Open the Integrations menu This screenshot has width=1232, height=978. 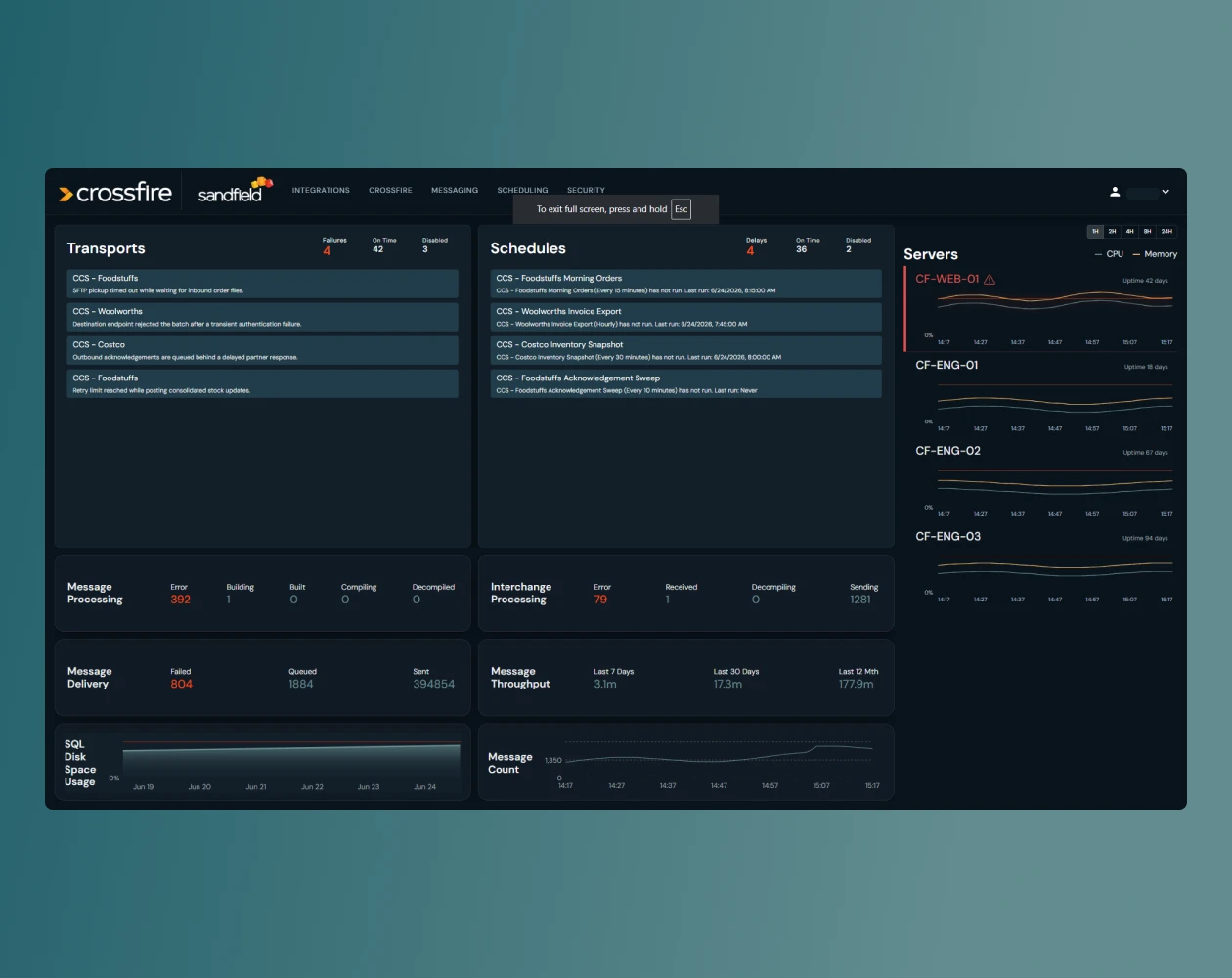pos(321,190)
